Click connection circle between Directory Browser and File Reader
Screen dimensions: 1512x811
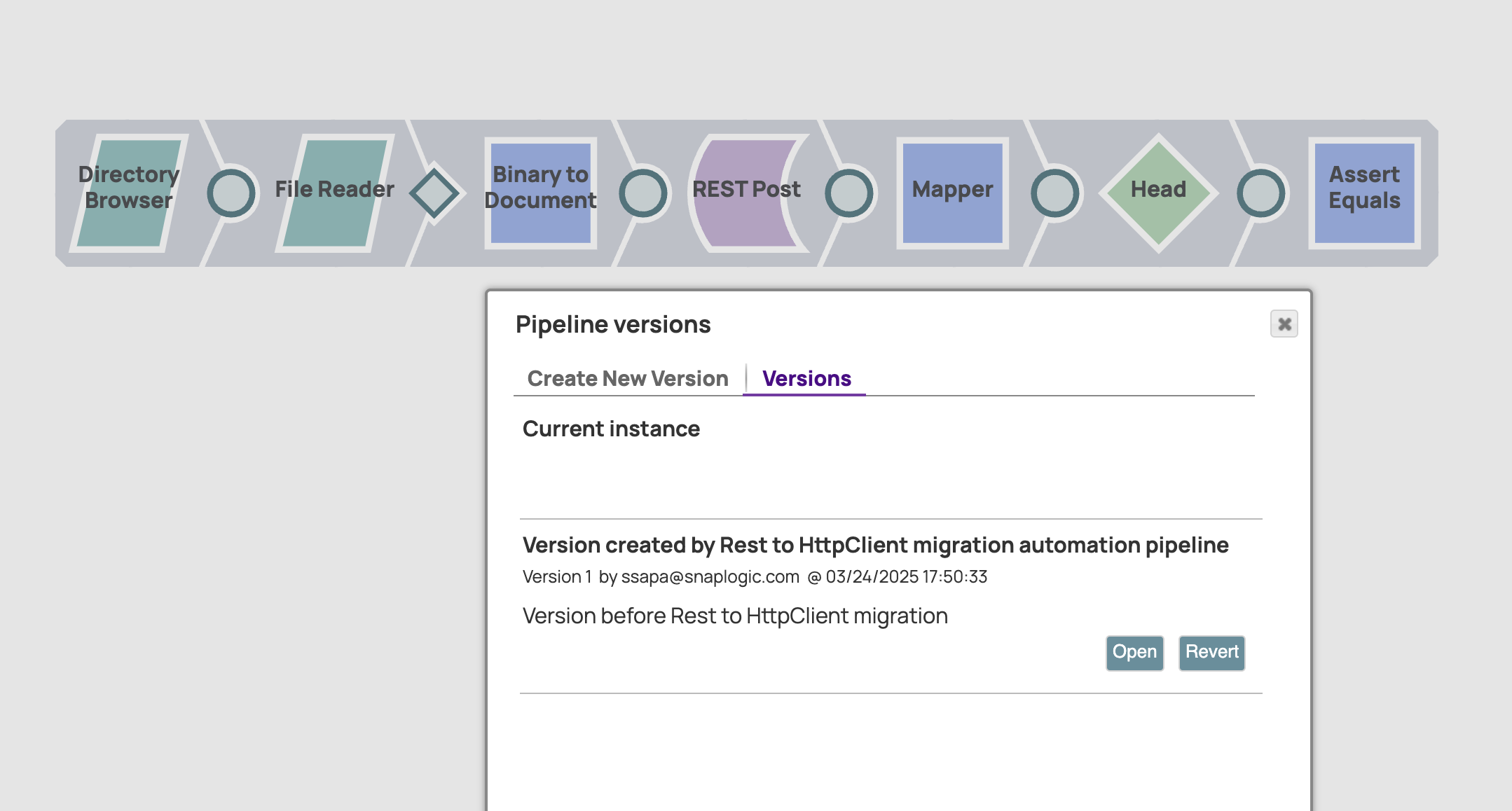(231, 191)
